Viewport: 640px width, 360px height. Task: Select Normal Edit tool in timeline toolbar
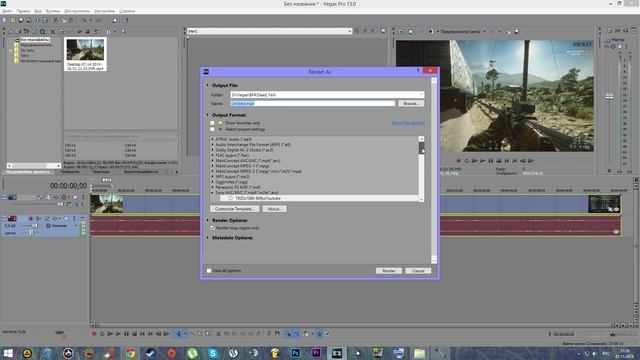179,334
